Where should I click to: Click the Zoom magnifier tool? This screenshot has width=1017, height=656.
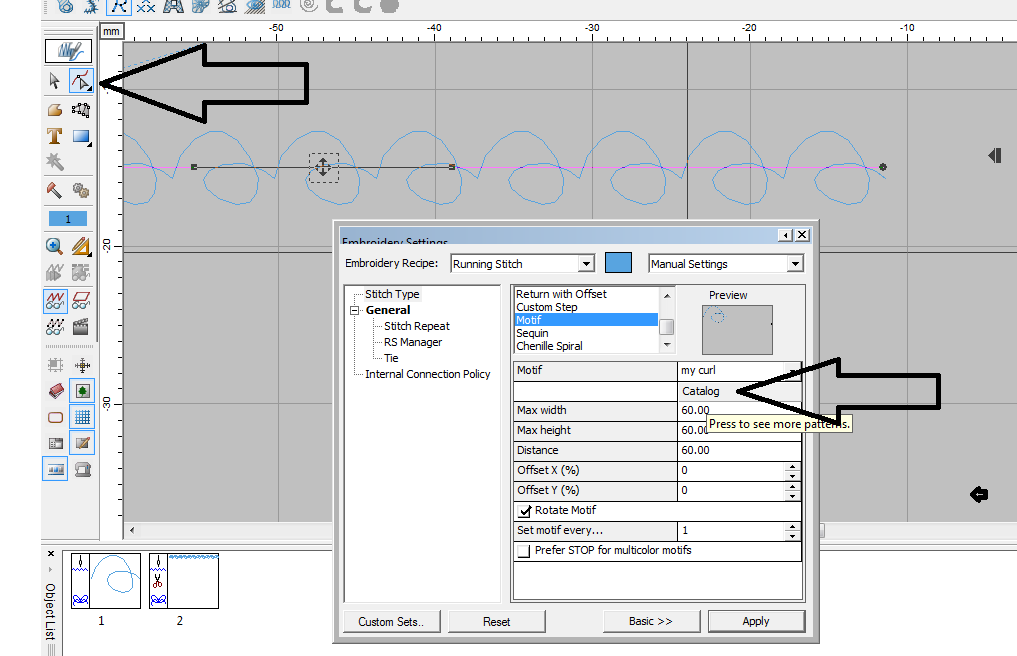pos(55,246)
